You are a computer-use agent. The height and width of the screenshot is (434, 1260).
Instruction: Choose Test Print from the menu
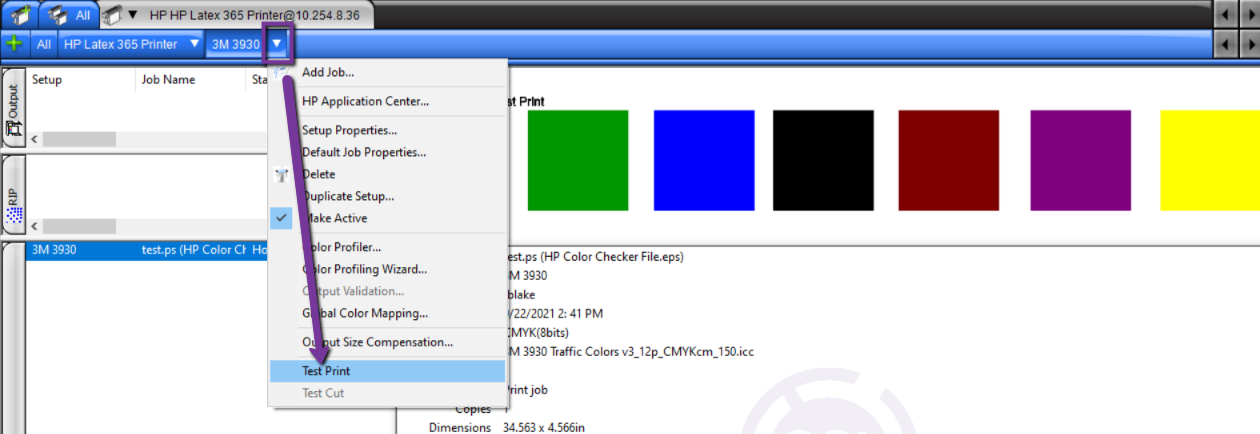pyautogui.click(x=326, y=371)
